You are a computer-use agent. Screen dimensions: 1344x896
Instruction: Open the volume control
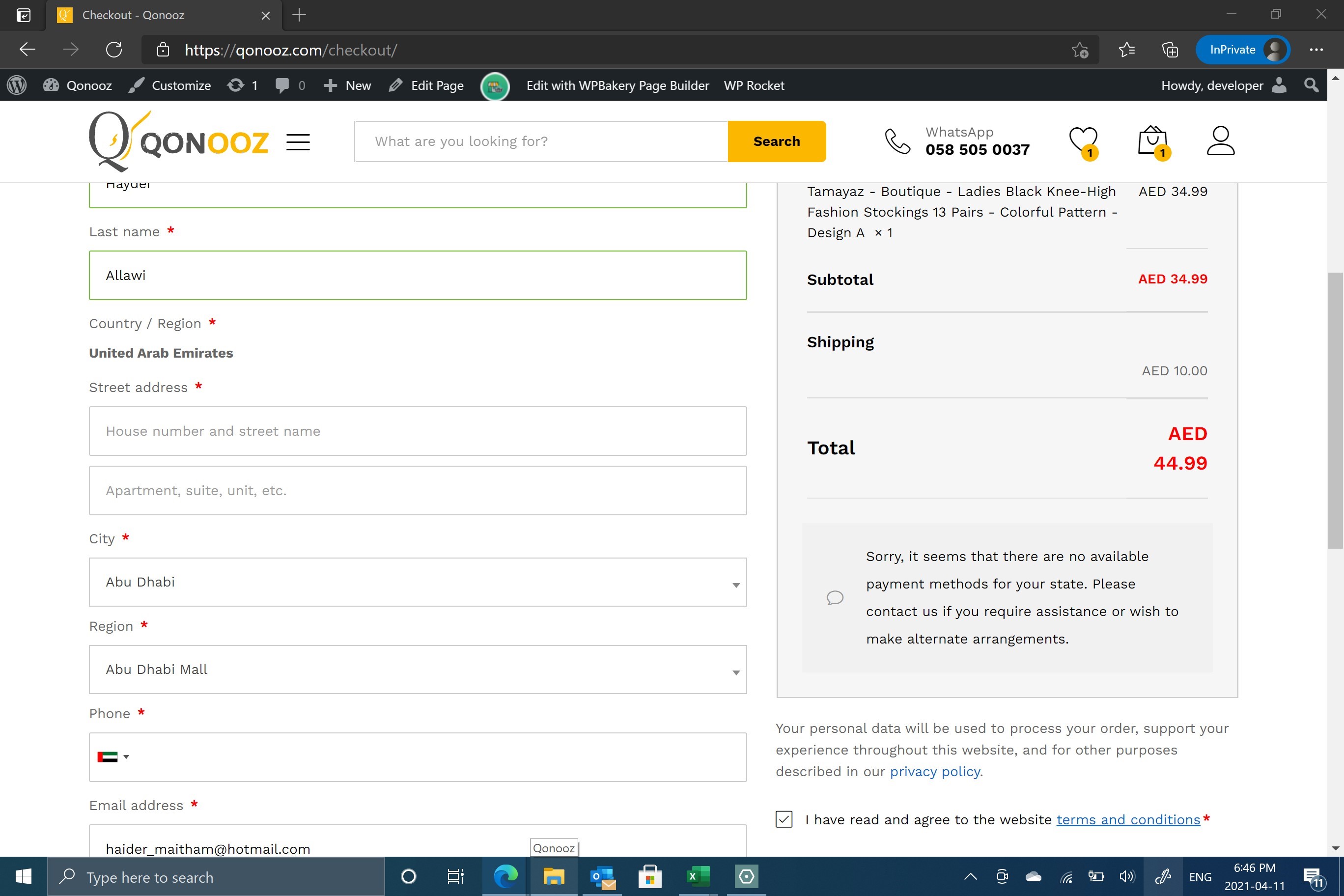tap(1127, 876)
